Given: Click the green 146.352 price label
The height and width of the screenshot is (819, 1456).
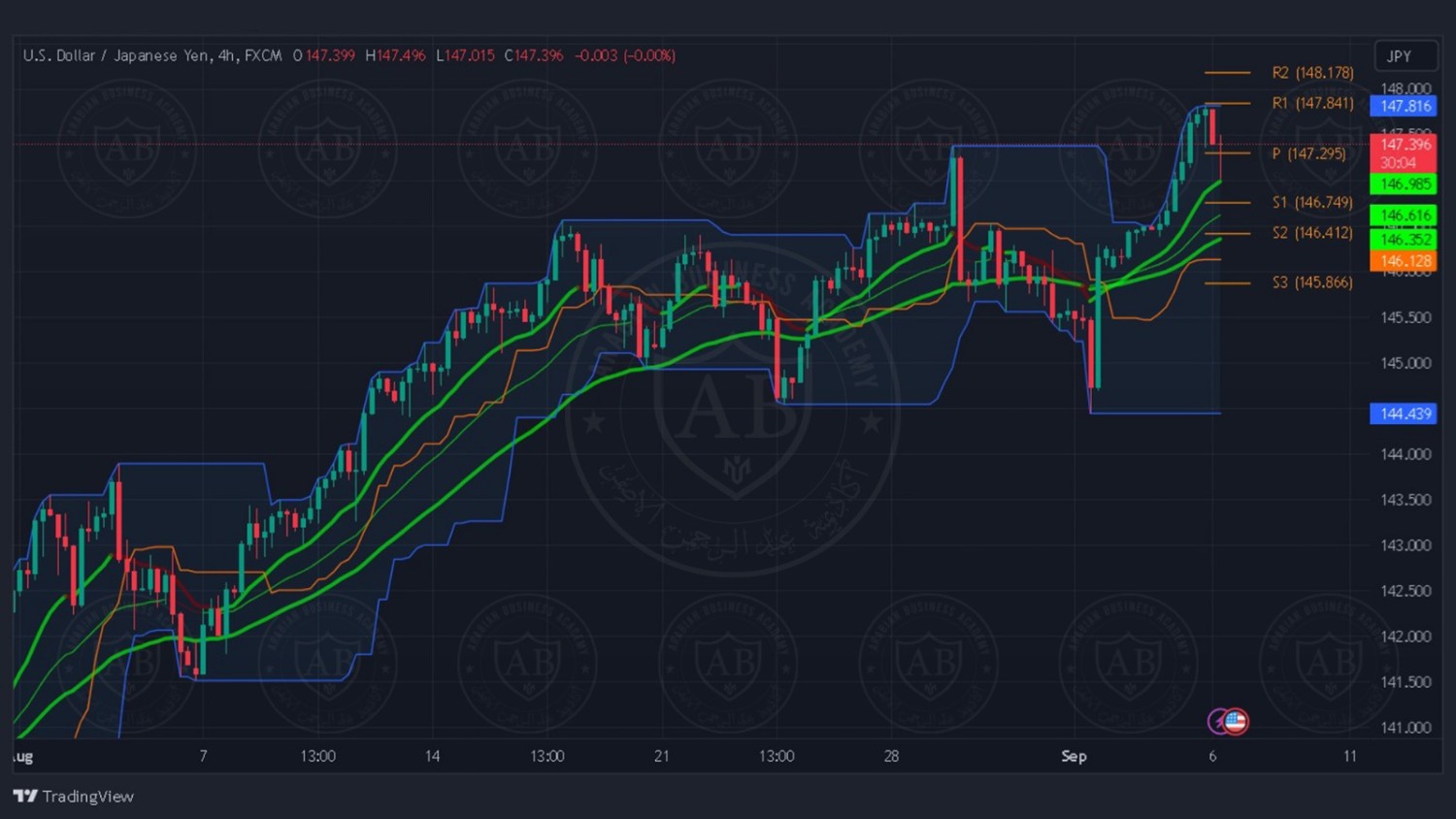Looking at the screenshot, I should pos(1404,239).
